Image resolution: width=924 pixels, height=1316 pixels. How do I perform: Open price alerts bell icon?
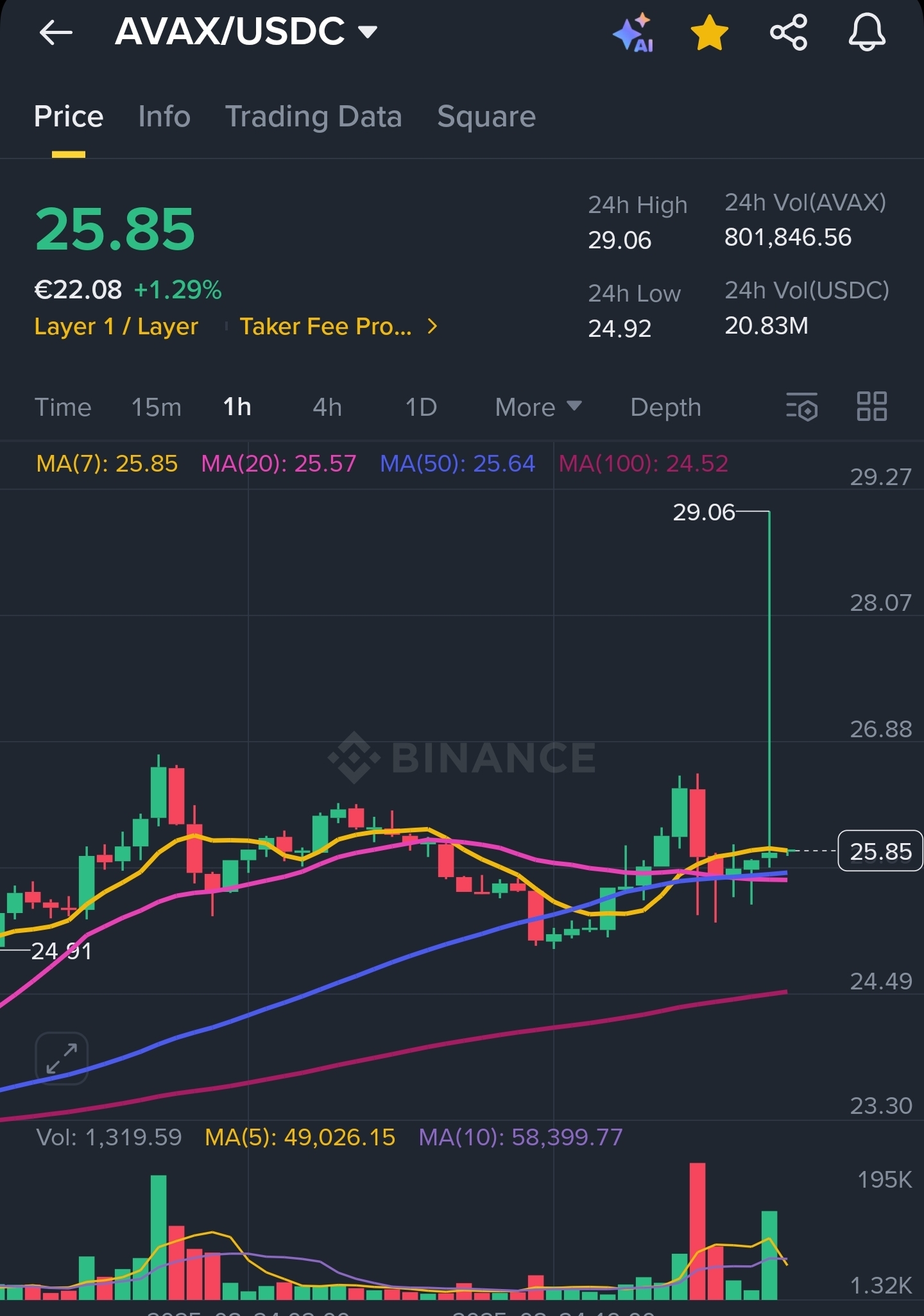click(x=867, y=32)
